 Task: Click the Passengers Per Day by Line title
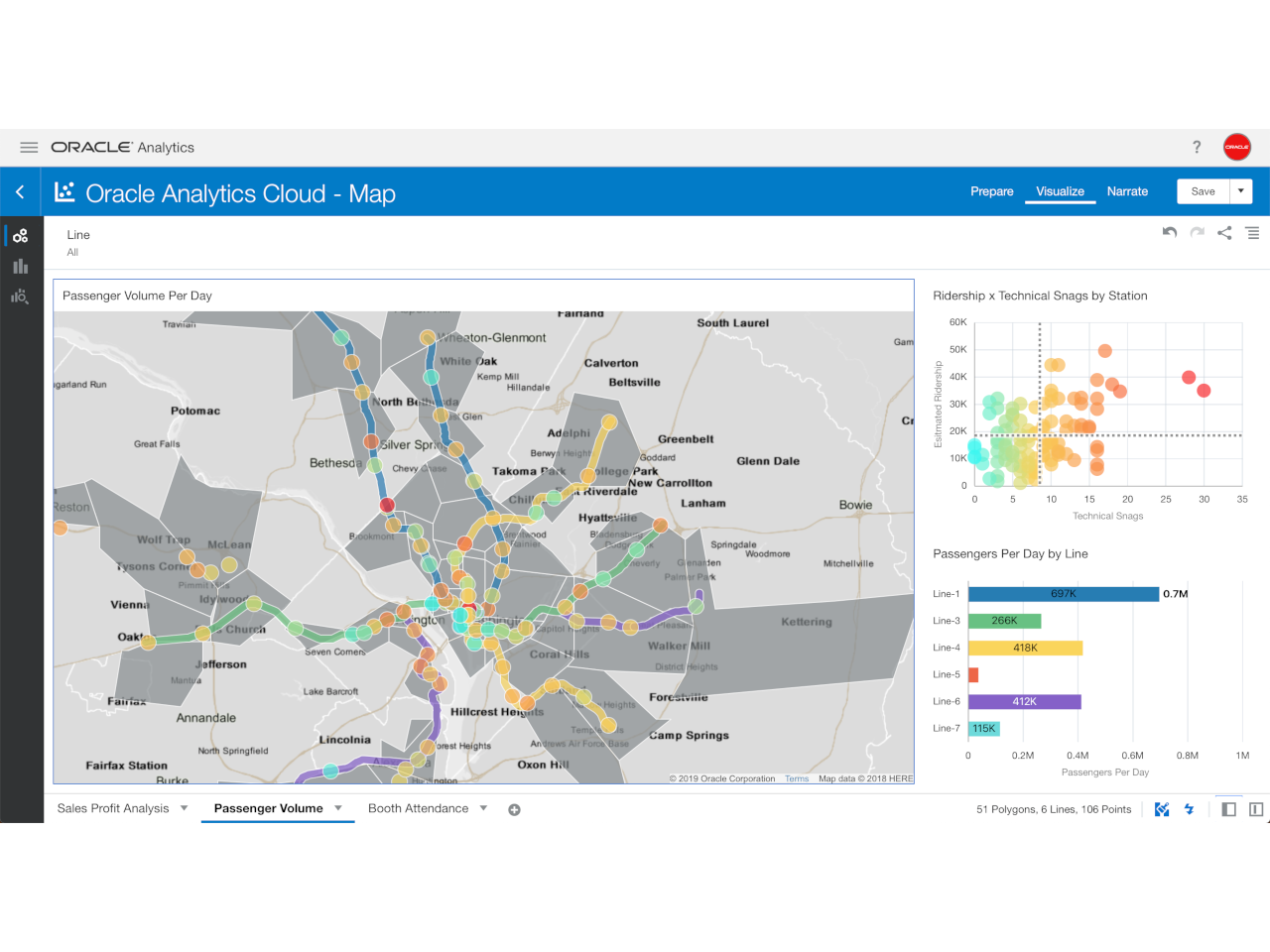[x=1010, y=554]
